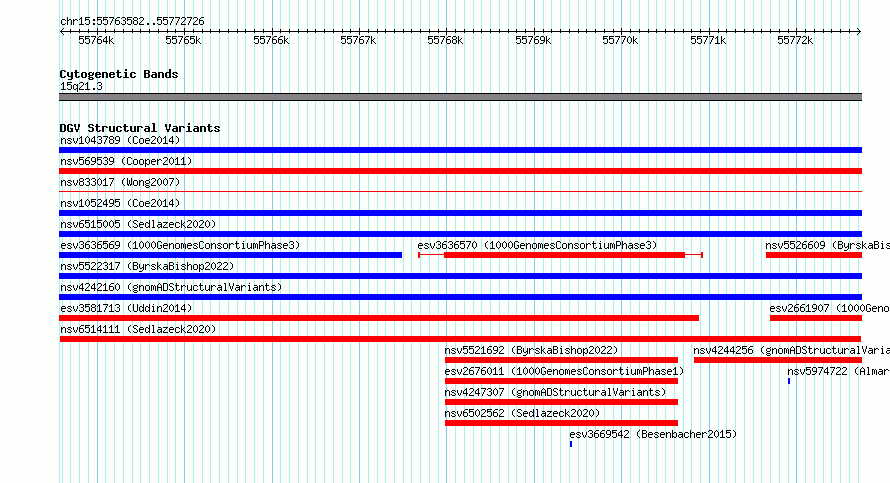890x483 pixels.
Task: Select the red bar under nsv4247307
Action: (561, 402)
